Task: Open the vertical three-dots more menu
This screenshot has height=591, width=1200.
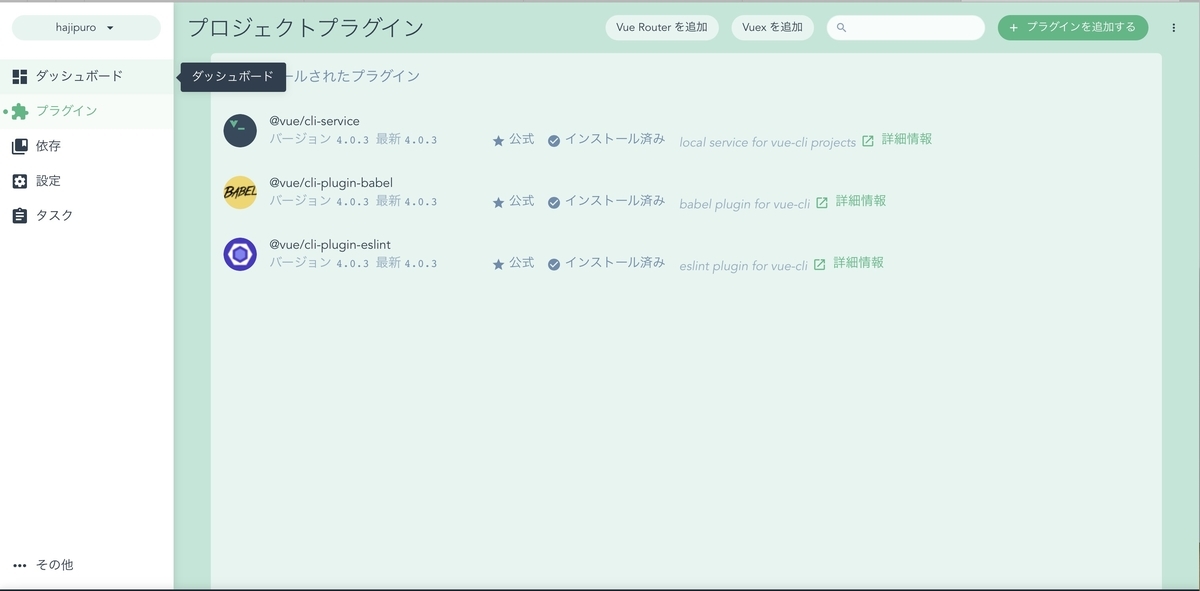Action: coord(1174,28)
